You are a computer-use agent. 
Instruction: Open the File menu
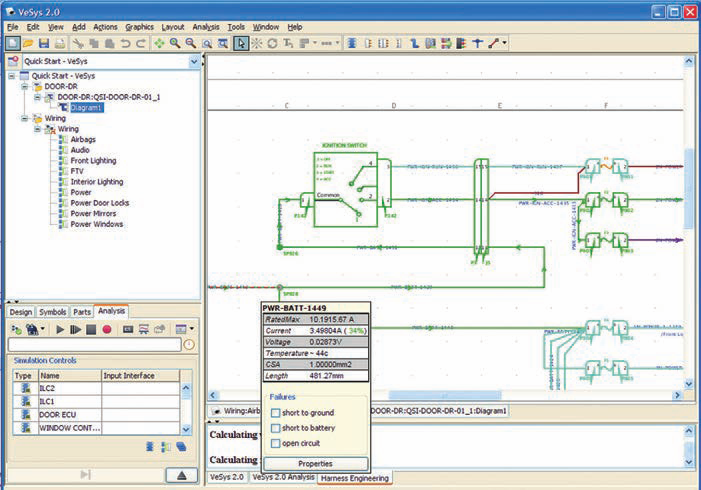click(x=13, y=27)
